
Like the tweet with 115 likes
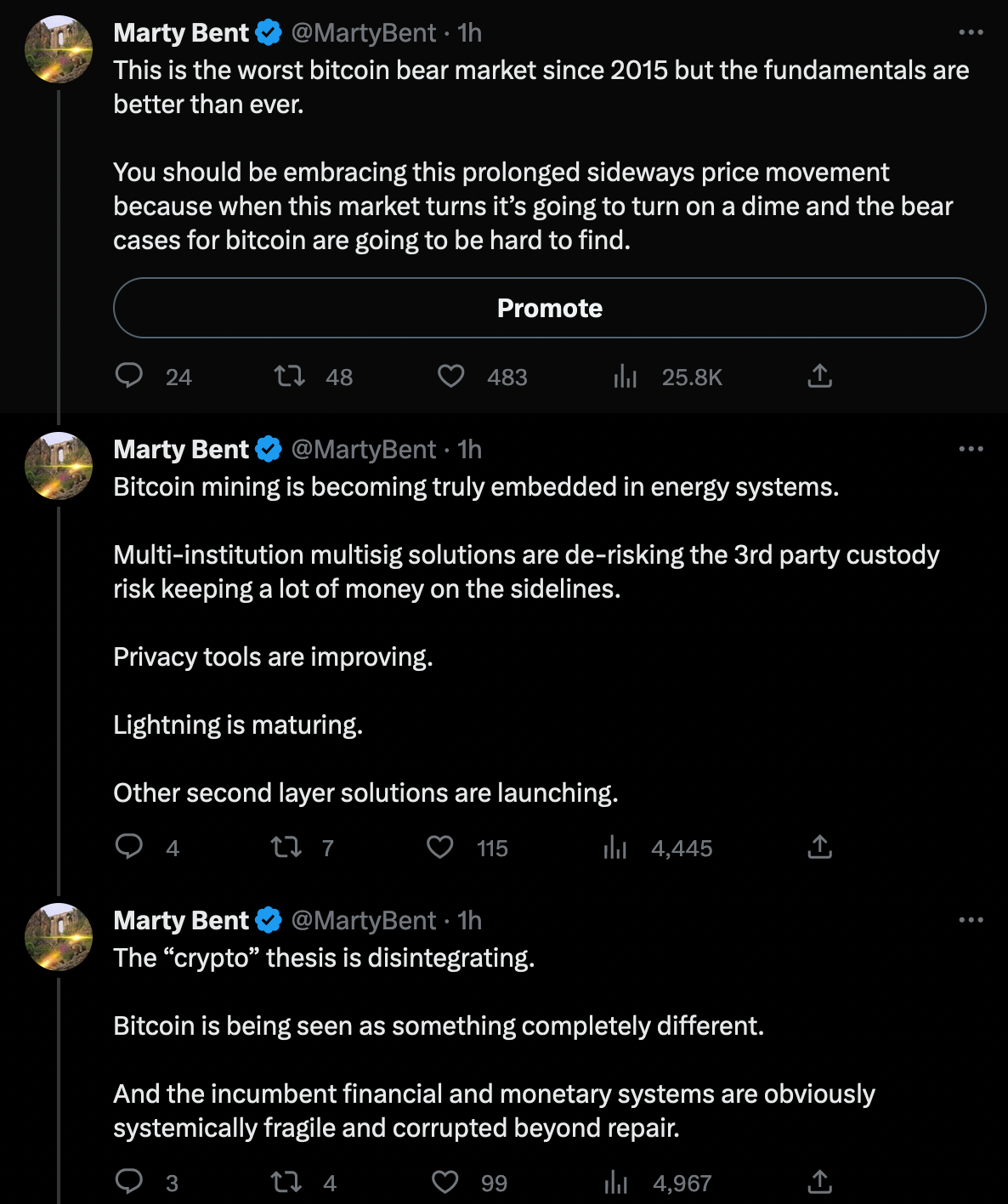pyautogui.click(x=439, y=847)
